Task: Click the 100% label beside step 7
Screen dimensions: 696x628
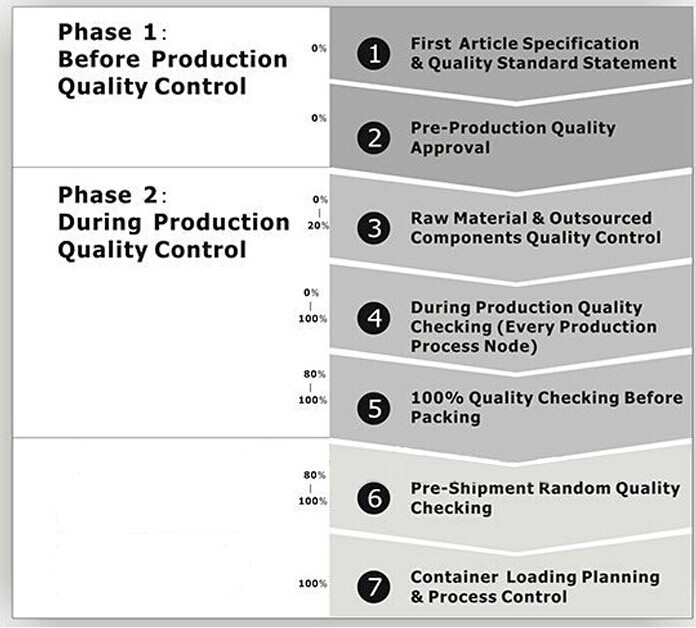Action: pyautogui.click(x=313, y=584)
